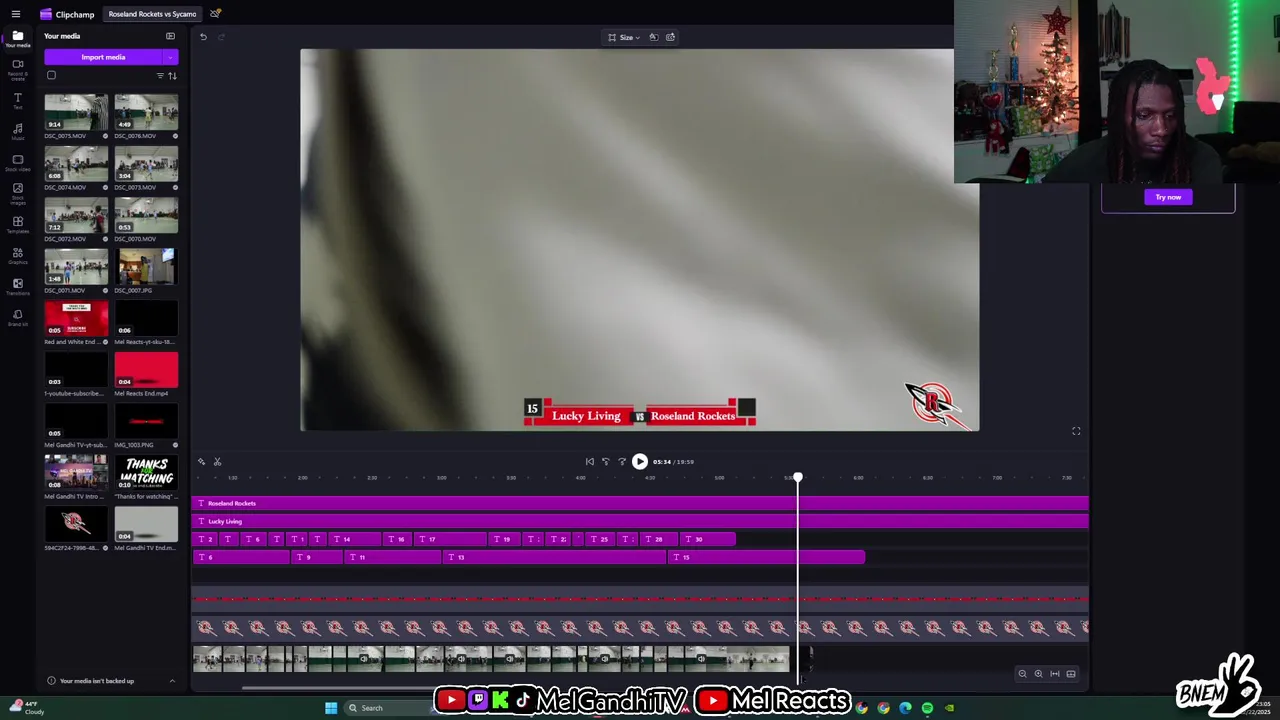This screenshot has height=720, width=1280.
Task: Select the magic wand timeline tool
Action: tap(201, 461)
